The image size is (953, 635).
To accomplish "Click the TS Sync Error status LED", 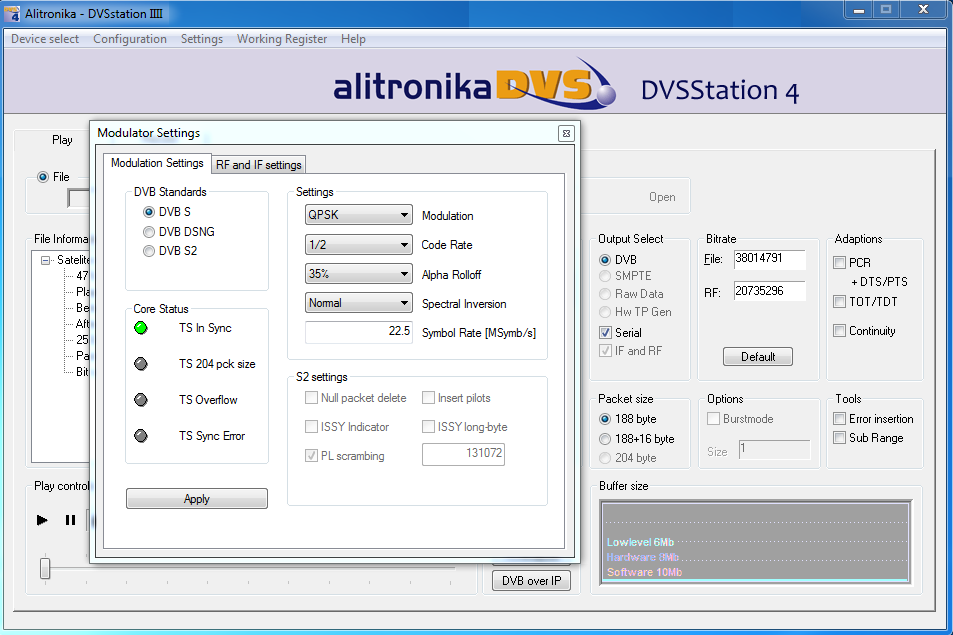I will 141,436.
